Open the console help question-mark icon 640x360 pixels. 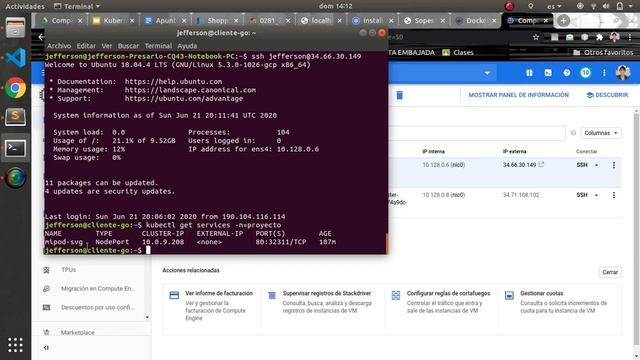click(567, 73)
